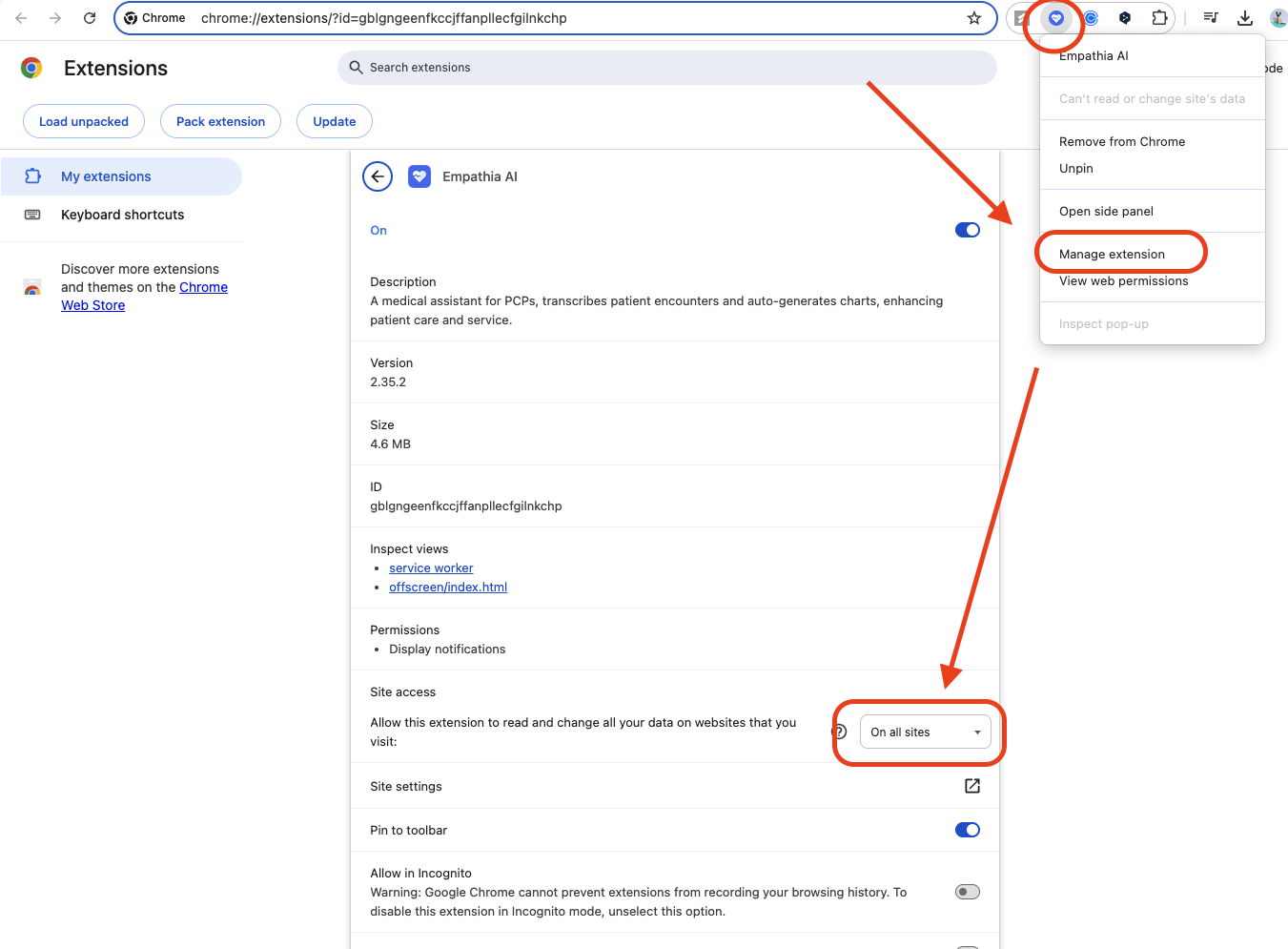
Task: Reload the page with the refresh icon
Action: tap(90, 18)
